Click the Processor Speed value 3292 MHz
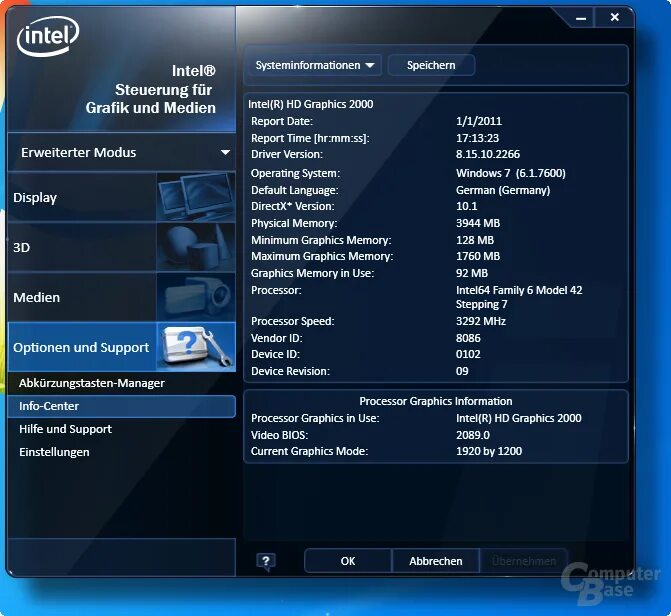 [x=481, y=321]
